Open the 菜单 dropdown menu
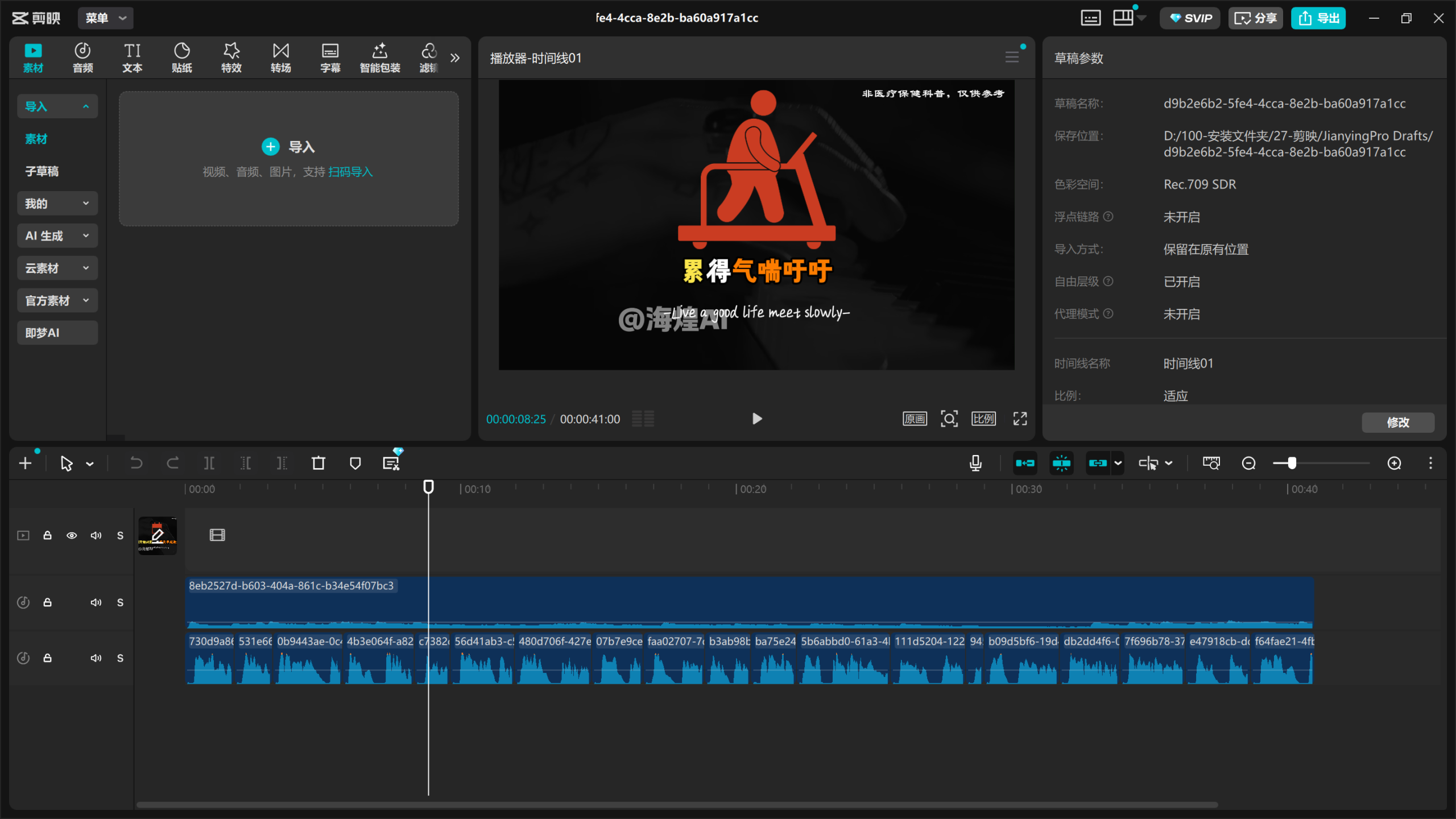Image resolution: width=1456 pixels, height=819 pixels. pos(106,18)
